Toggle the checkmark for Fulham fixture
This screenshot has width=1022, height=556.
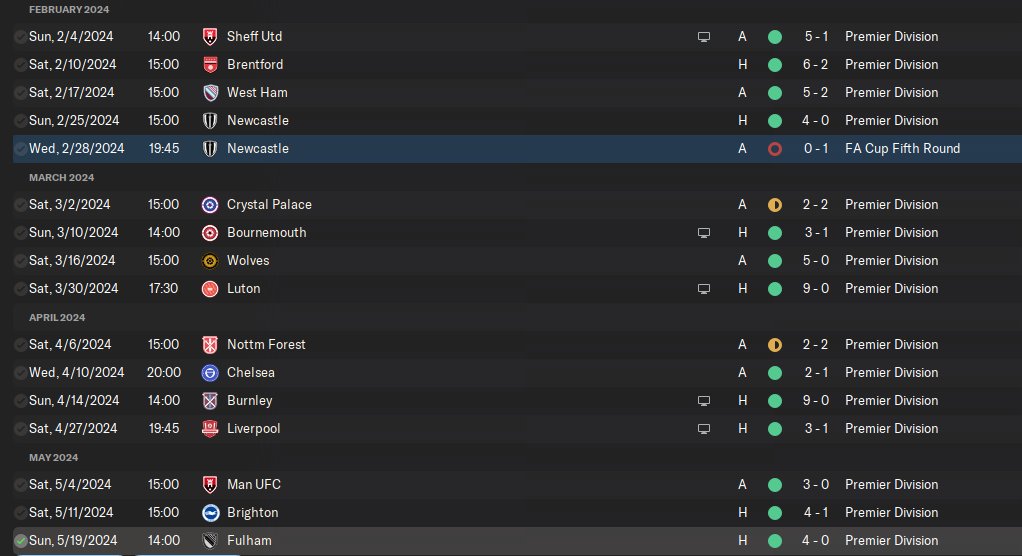pos(21,541)
